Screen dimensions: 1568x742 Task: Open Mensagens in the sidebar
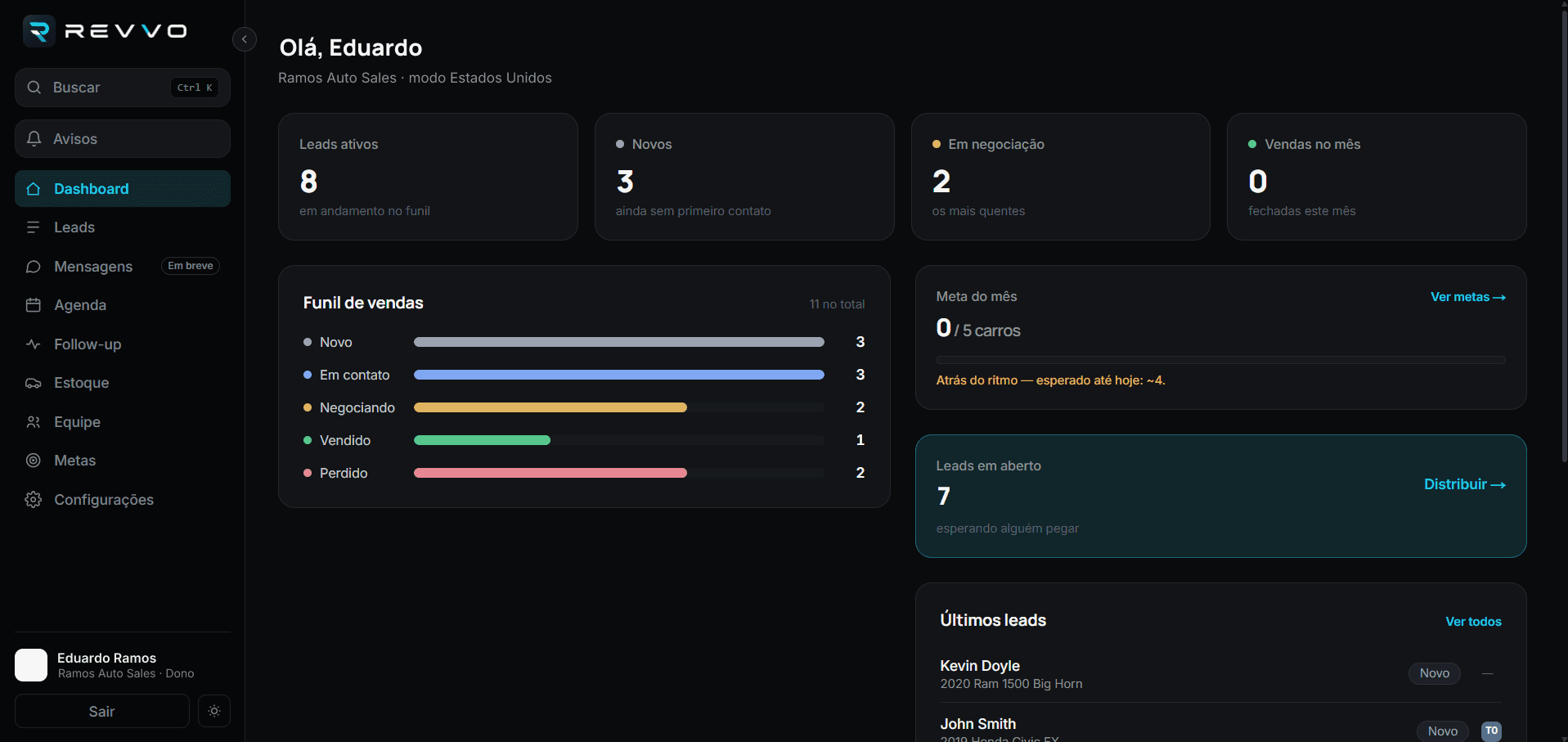click(x=123, y=267)
